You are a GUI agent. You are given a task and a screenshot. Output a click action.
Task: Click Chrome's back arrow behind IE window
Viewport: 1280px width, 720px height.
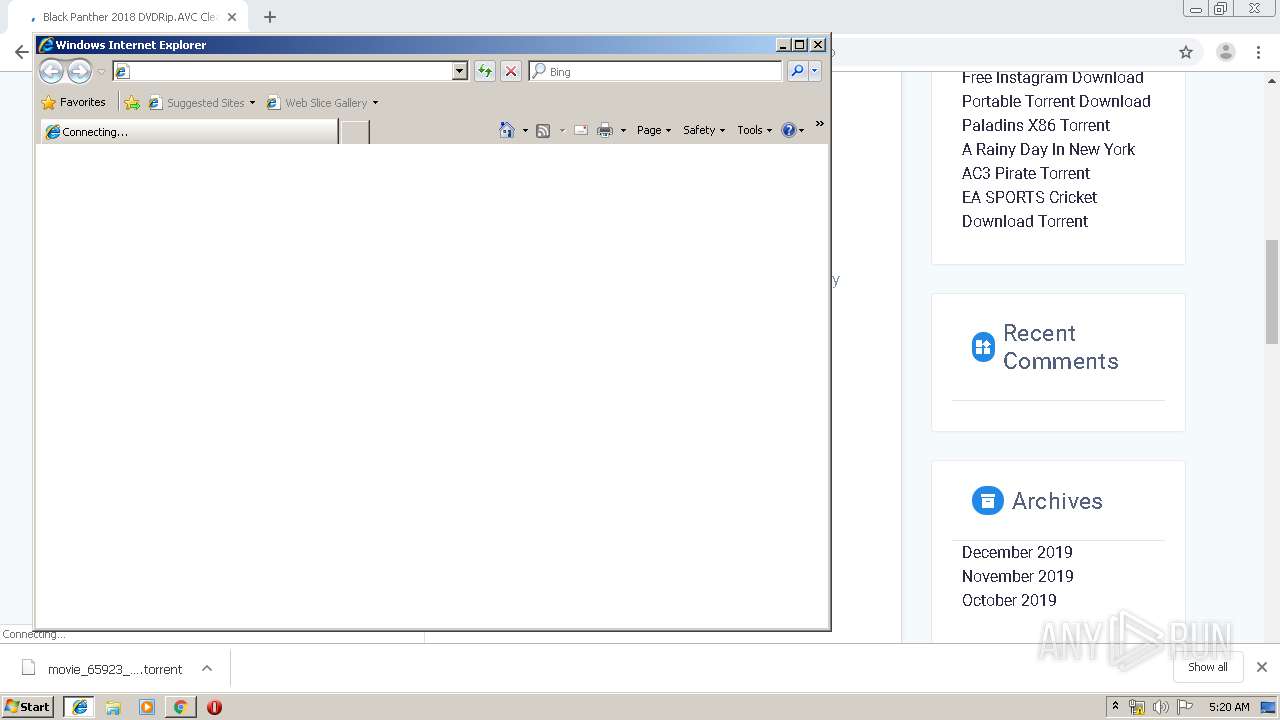(x=21, y=52)
